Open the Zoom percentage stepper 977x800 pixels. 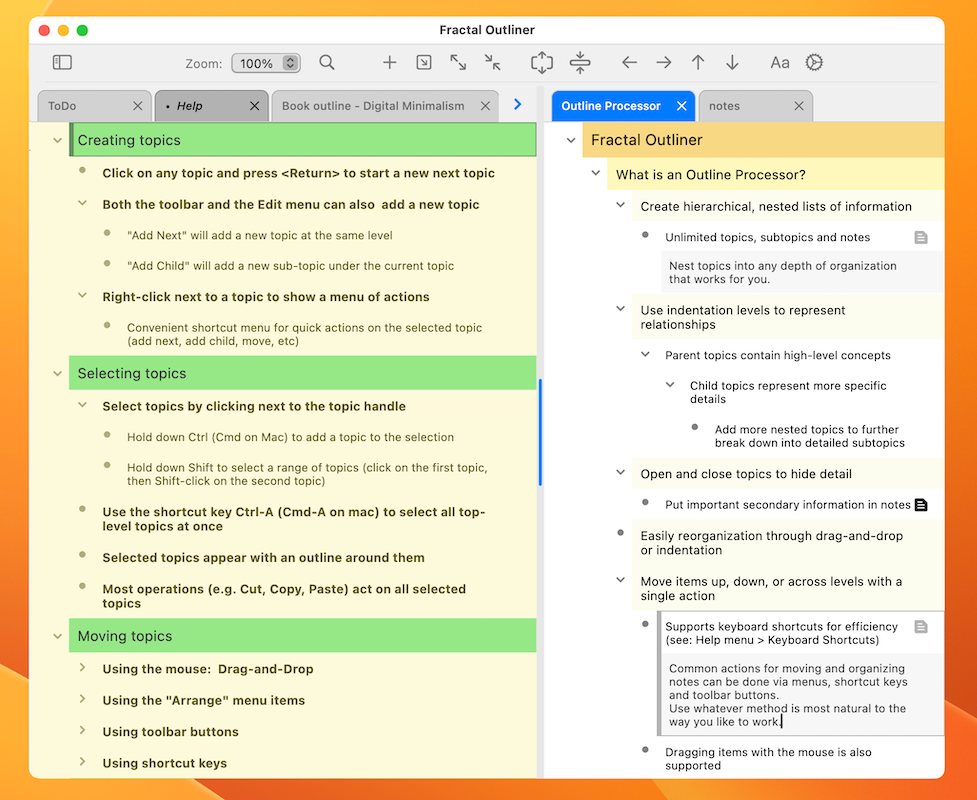pyautogui.click(x=290, y=63)
